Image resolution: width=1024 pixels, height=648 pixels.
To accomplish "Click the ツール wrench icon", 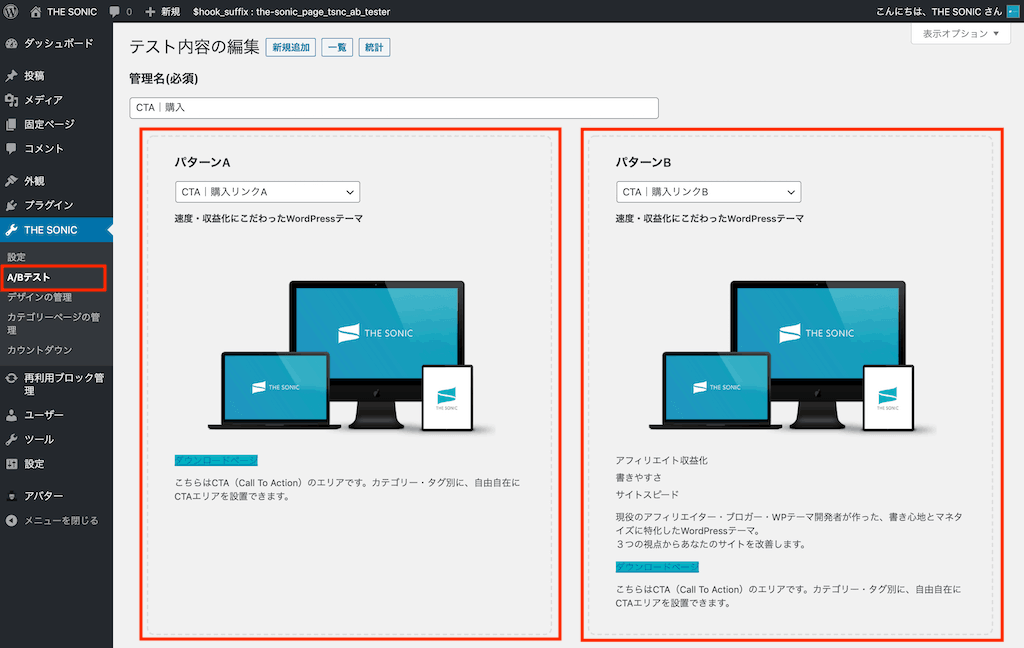I will point(11,440).
